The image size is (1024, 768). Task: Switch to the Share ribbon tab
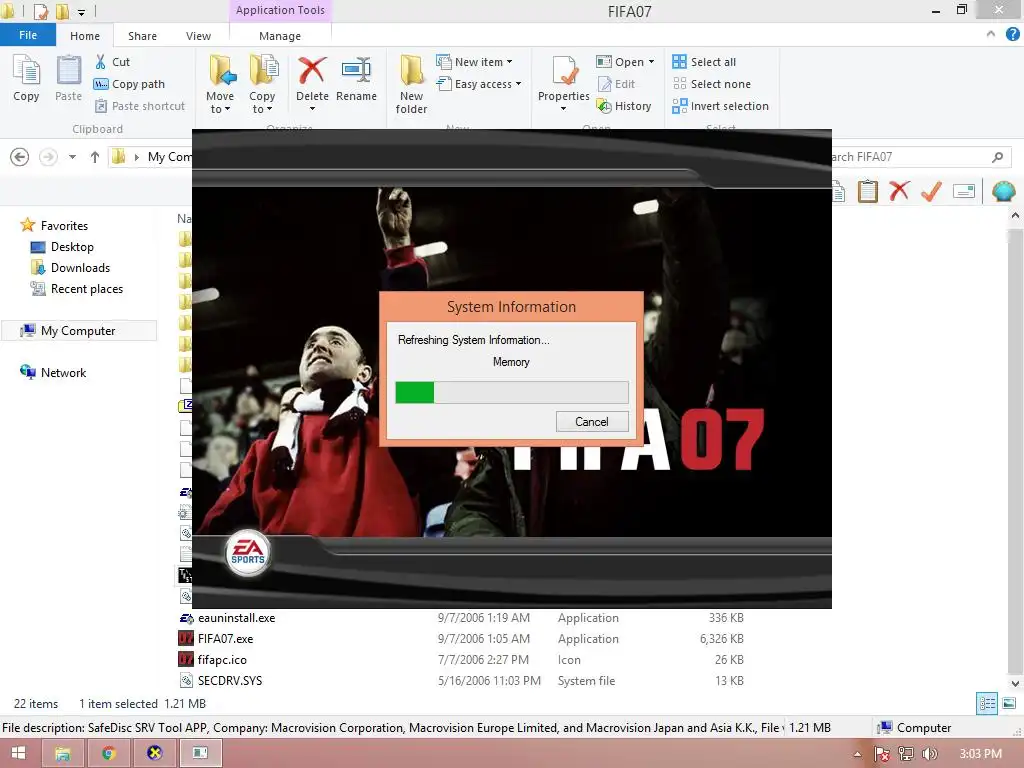142,36
